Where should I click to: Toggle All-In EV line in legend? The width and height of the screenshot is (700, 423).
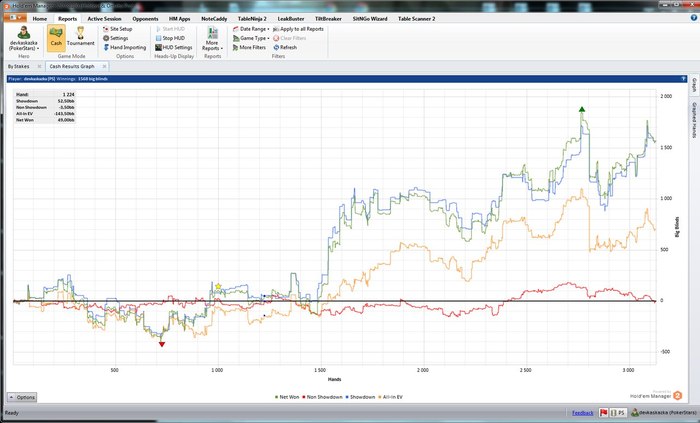pyautogui.click(x=390, y=397)
